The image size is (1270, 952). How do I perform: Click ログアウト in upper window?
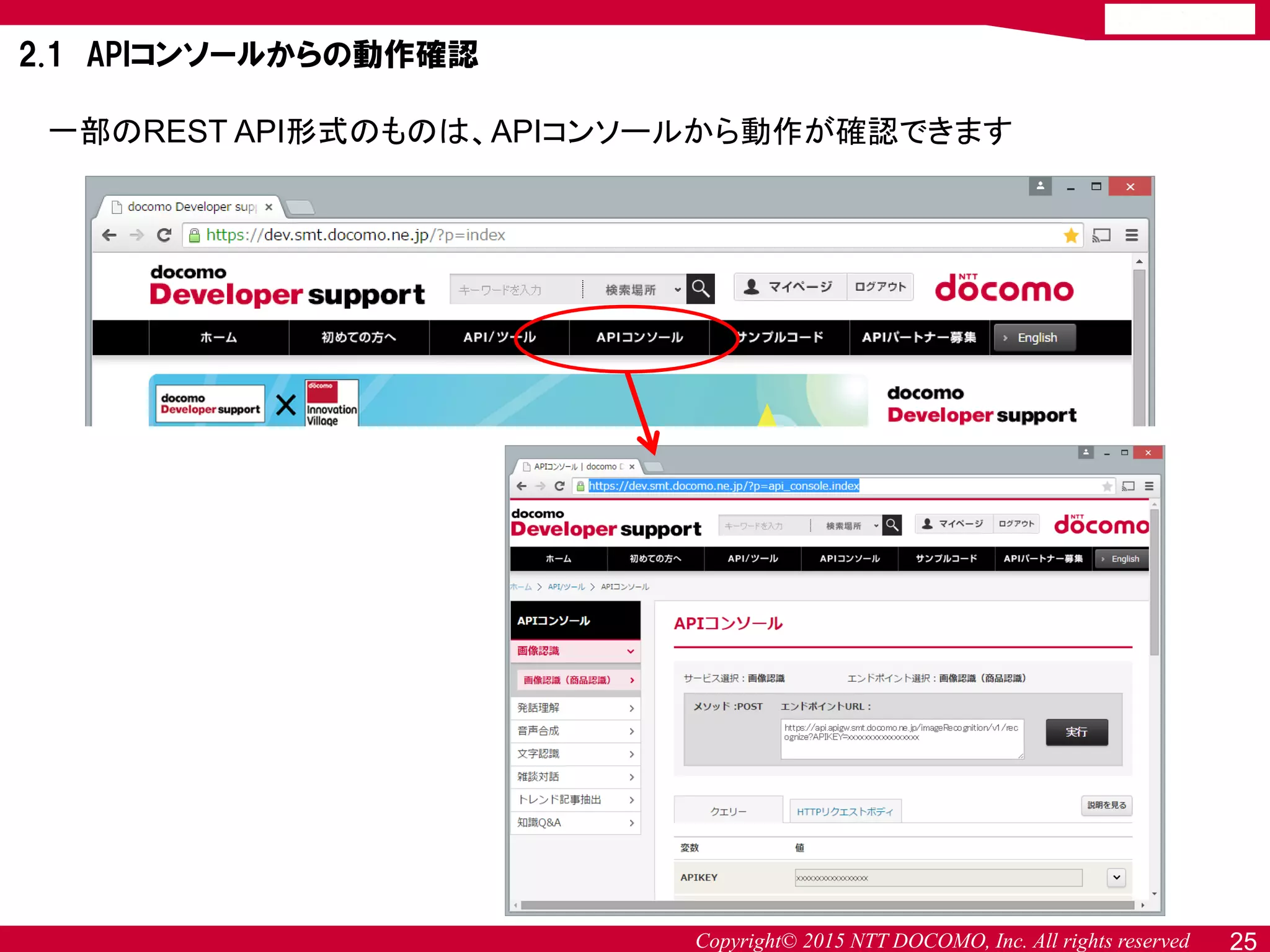click(x=880, y=287)
